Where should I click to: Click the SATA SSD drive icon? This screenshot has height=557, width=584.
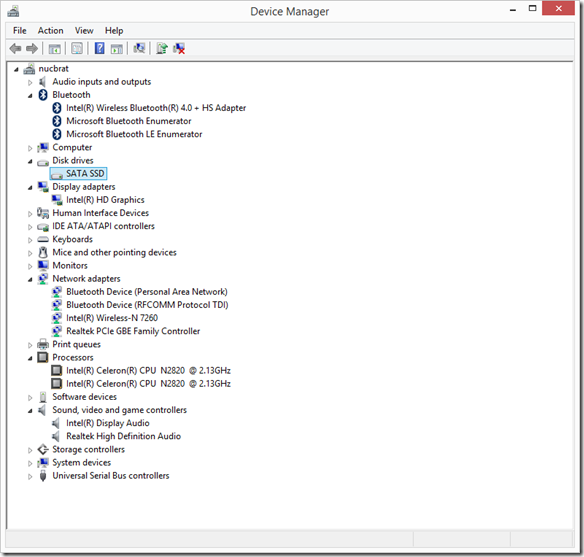click(57, 174)
